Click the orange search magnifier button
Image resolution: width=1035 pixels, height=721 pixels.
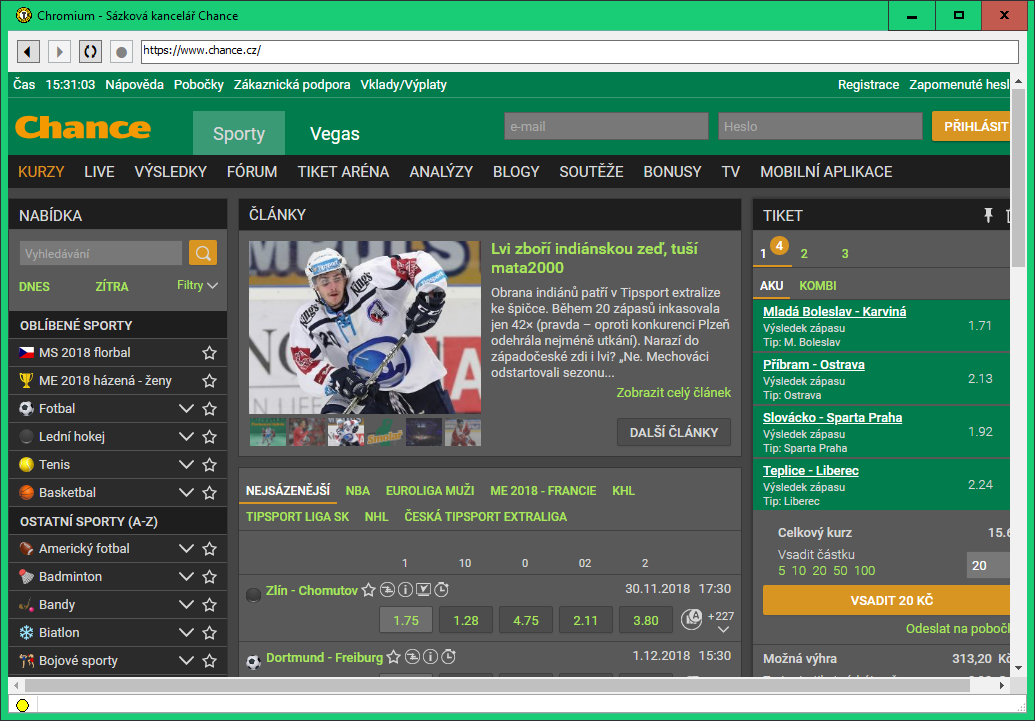tap(203, 253)
